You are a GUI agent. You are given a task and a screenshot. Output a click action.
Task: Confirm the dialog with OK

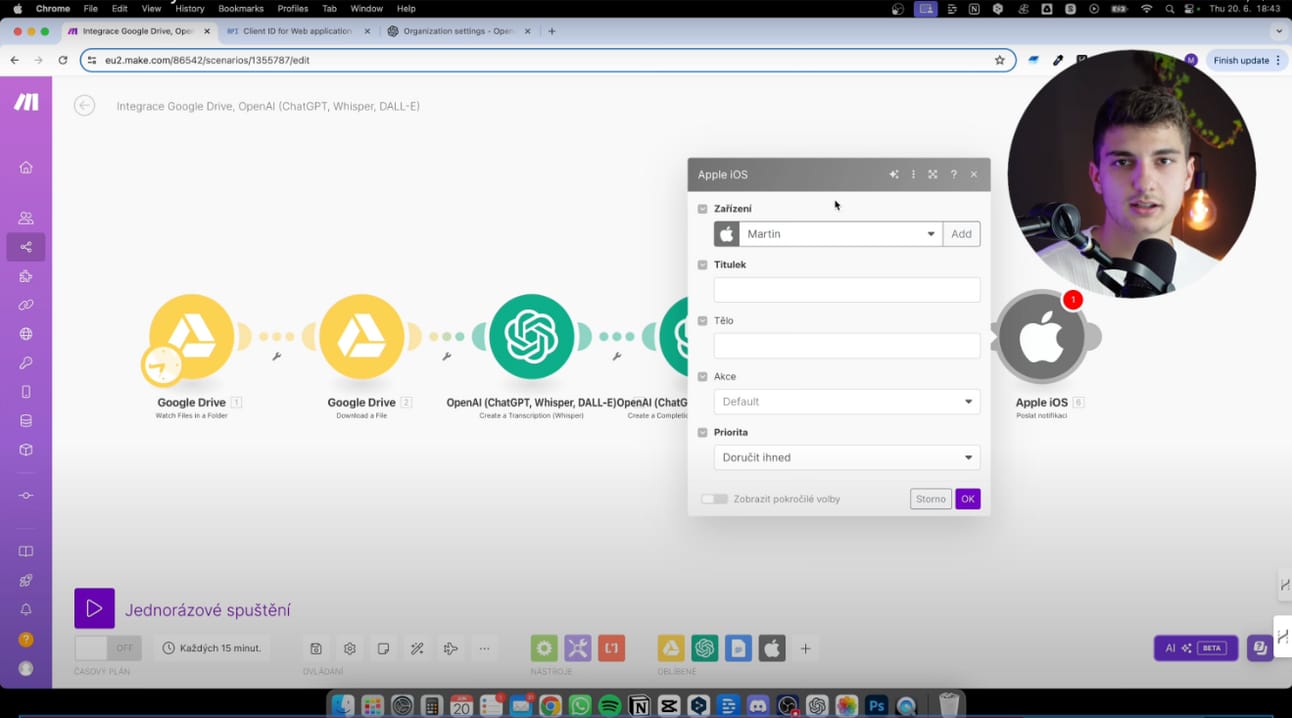(968, 499)
